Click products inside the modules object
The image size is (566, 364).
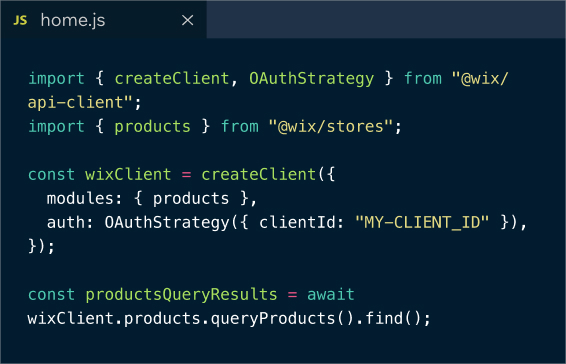pyautogui.click(x=191, y=199)
